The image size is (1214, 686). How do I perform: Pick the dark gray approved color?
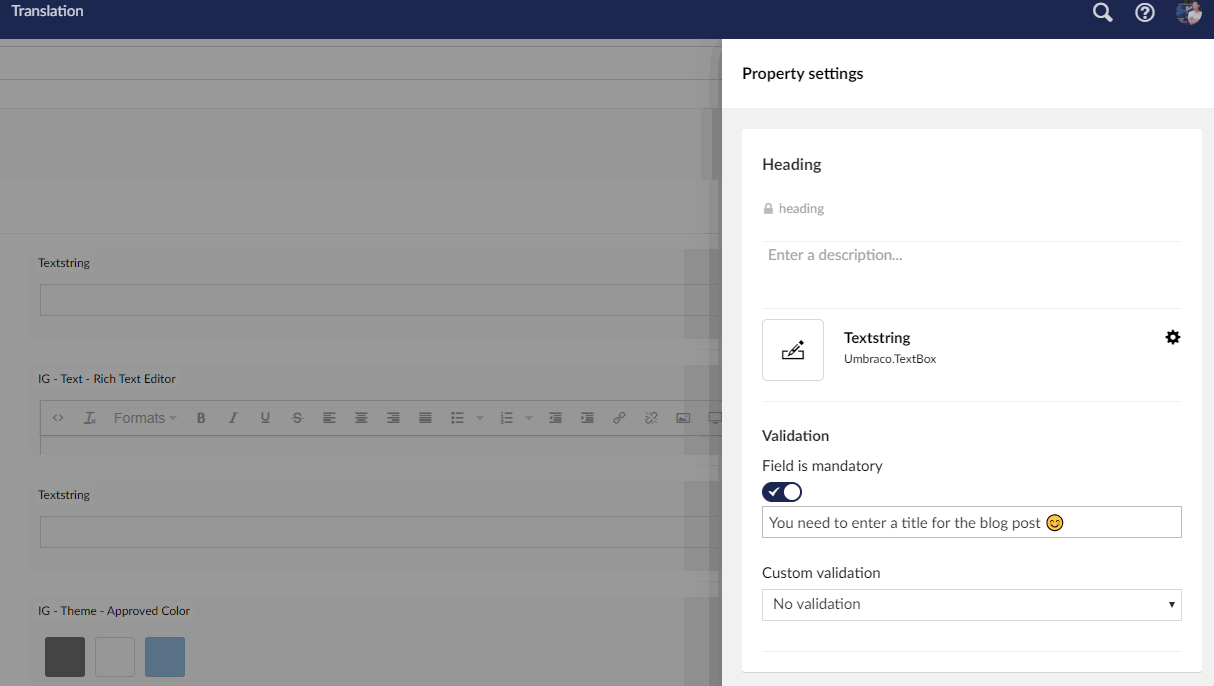pos(65,657)
